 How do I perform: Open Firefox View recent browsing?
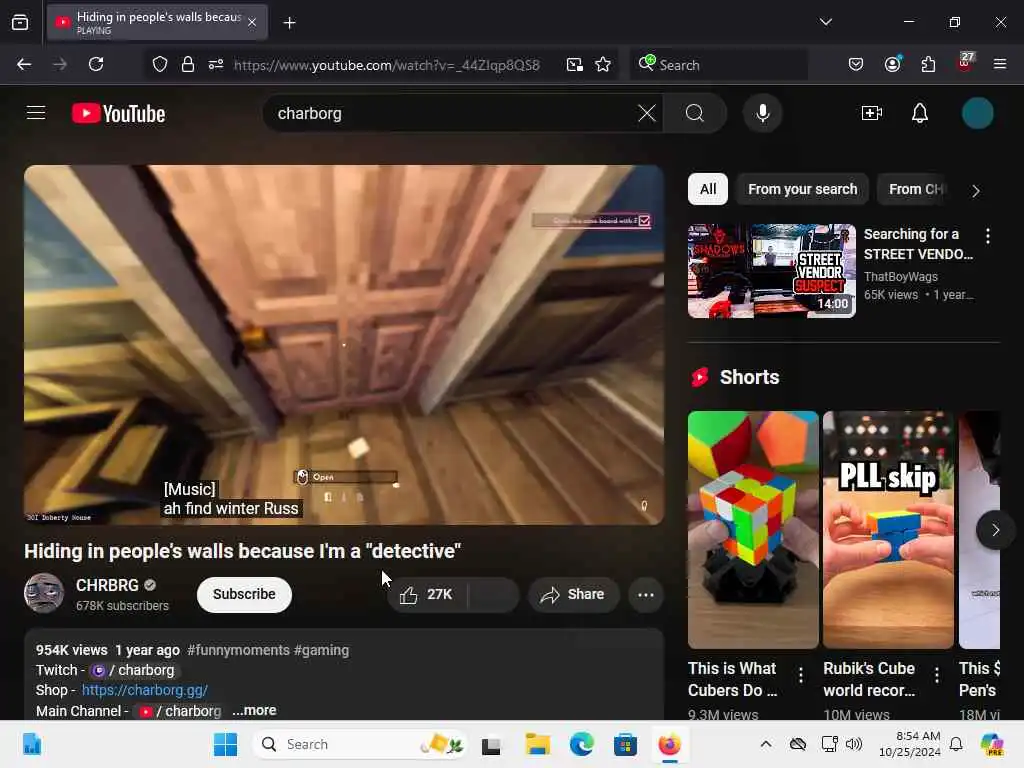click(20, 22)
